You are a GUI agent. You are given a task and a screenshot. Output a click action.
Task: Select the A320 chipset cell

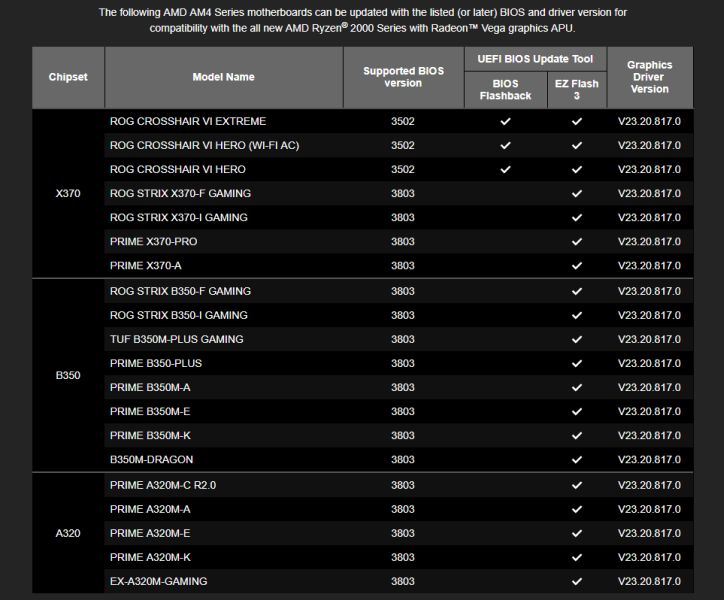[68, 533]
